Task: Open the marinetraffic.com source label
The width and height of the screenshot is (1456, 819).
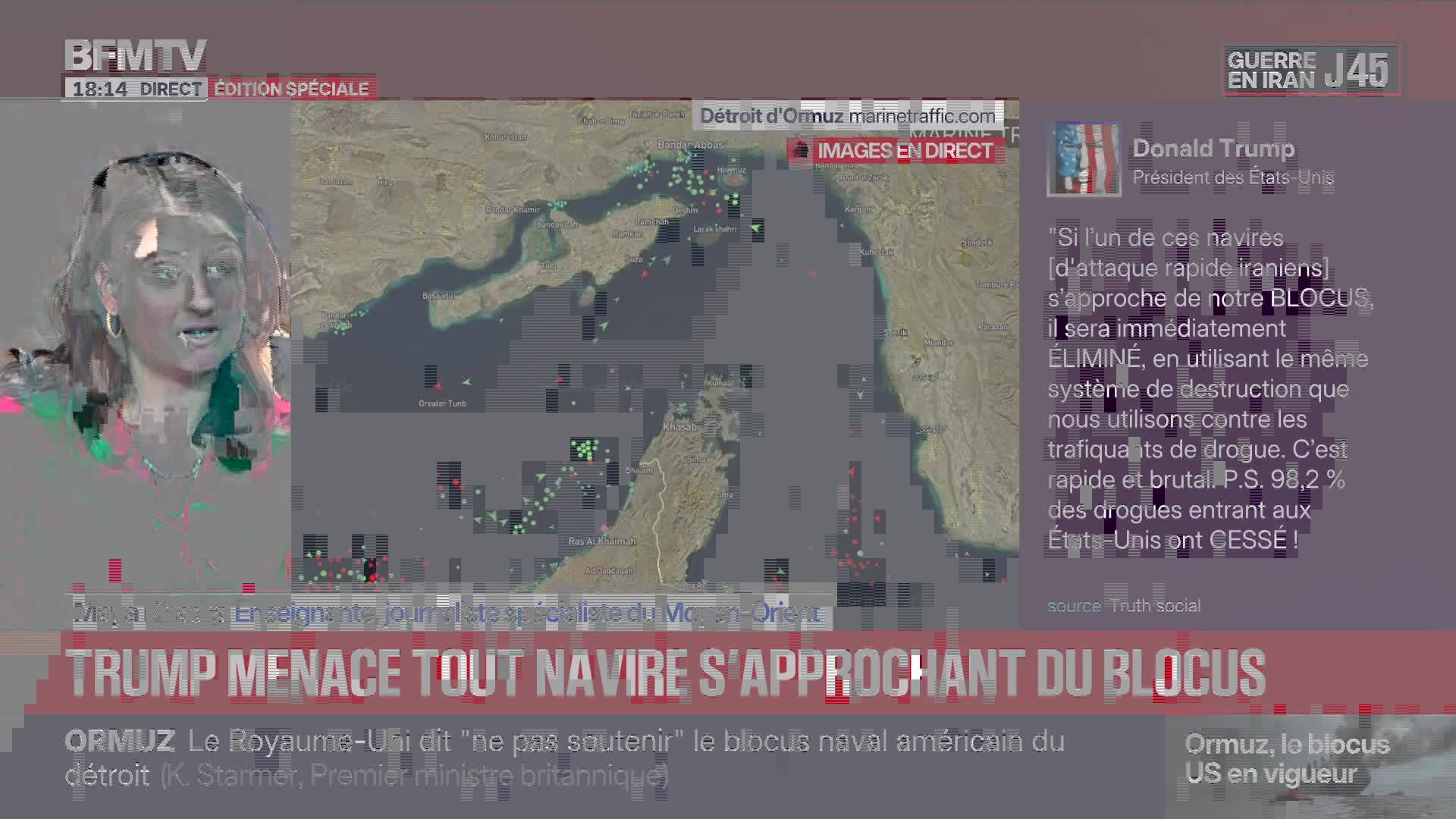Action: point(921,116)
